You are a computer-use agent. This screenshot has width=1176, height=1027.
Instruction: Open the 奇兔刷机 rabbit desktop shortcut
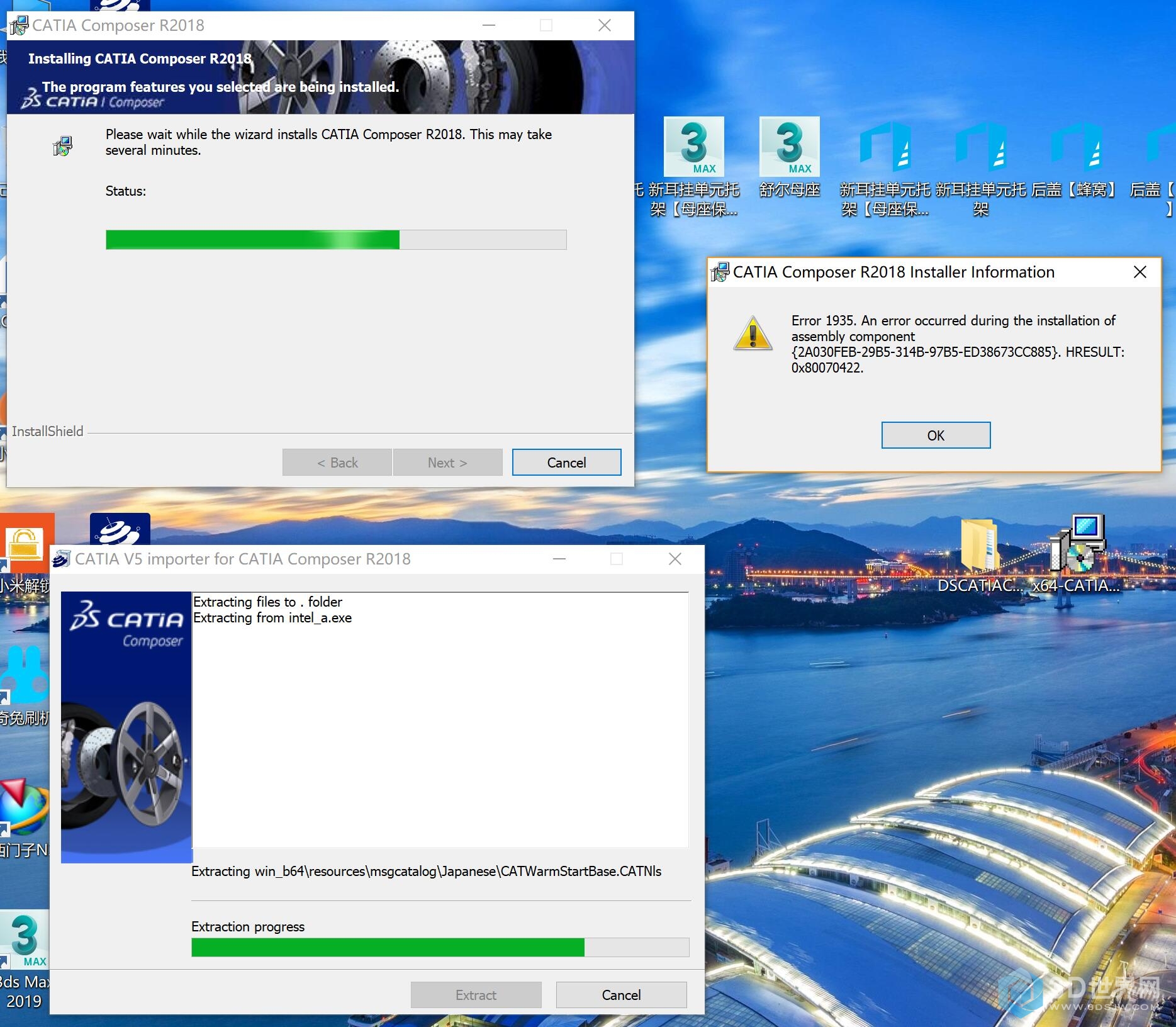click(x=24, y=686)
